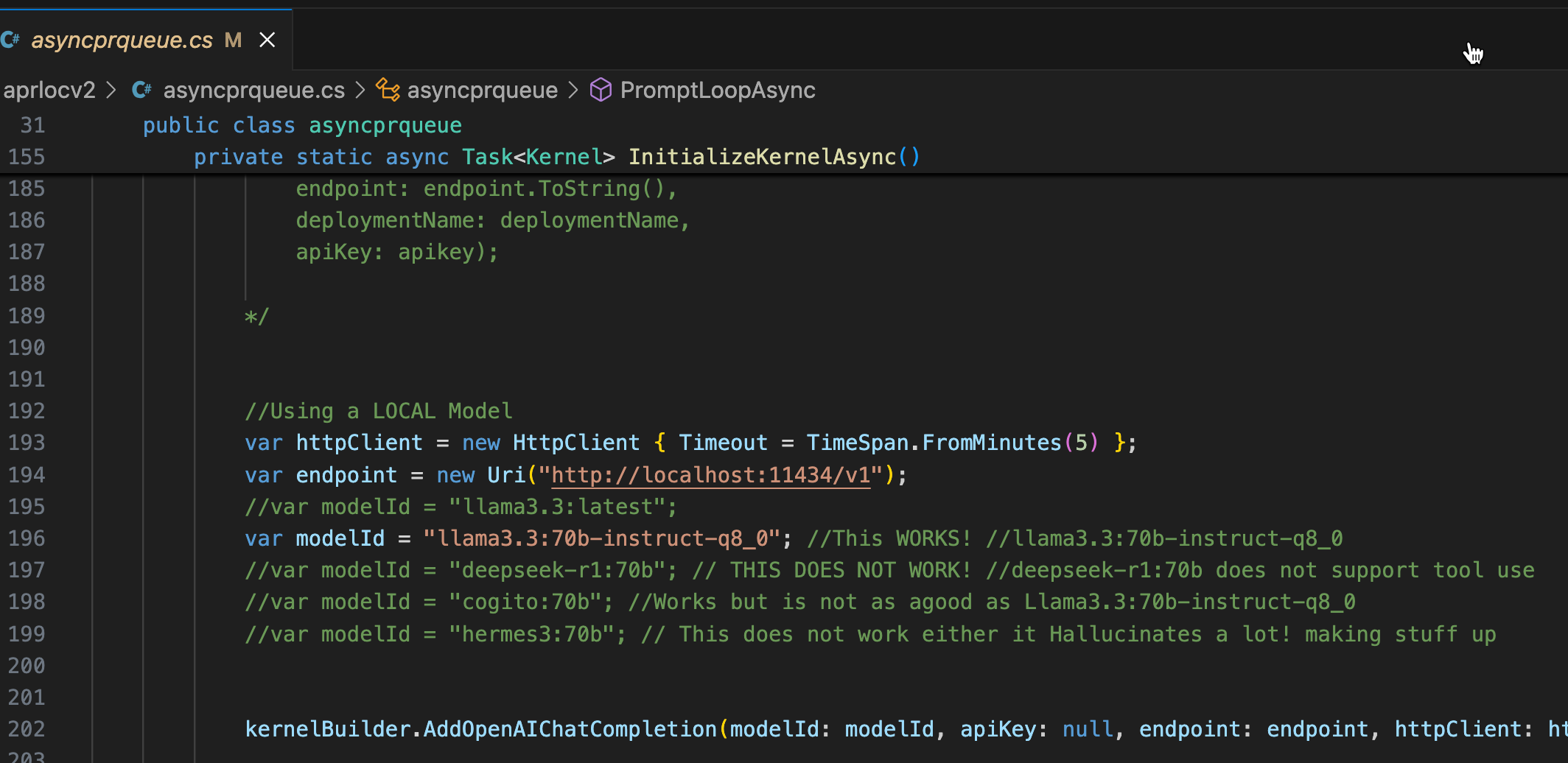Click the '//This WORKS!' comment on line 196
Image resolution: width=1568 pixels, height=763 pixels.
tap(889, 538)
